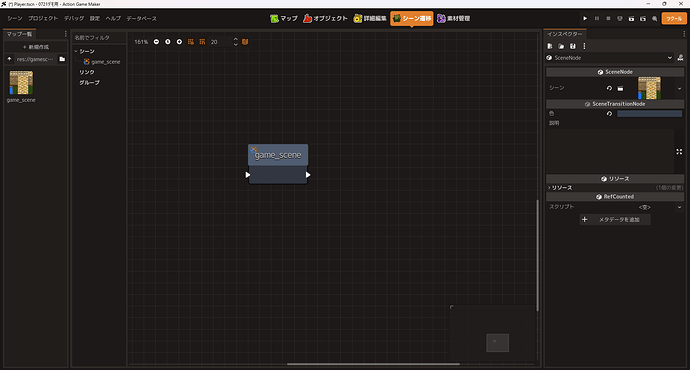This screenshot has height=370, width=690.
Task: Toggle the grid display button next to the snap button
Action: click(x=202, y=42)
